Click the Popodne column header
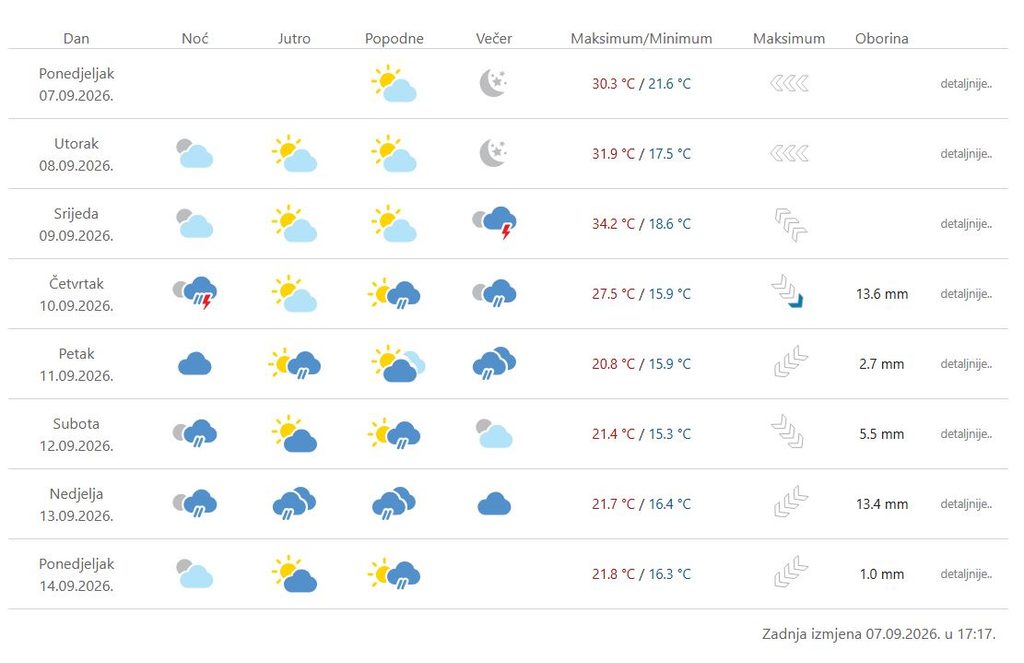The image size is (1024, 663). click(x=394, y=39)
